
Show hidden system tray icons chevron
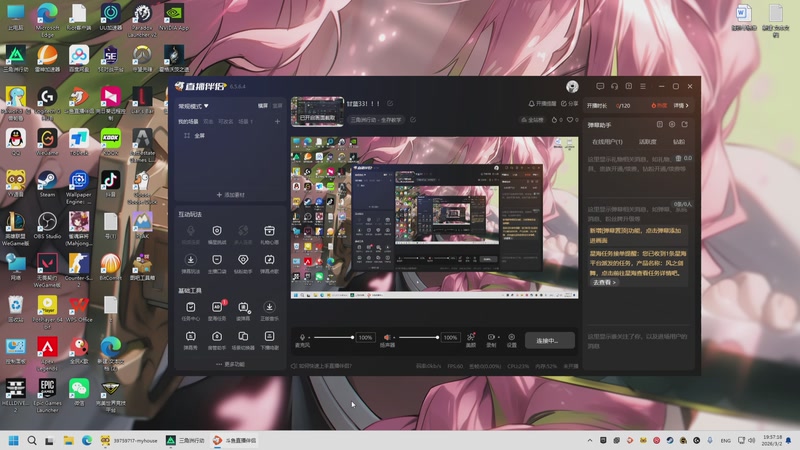pos(590,440)
